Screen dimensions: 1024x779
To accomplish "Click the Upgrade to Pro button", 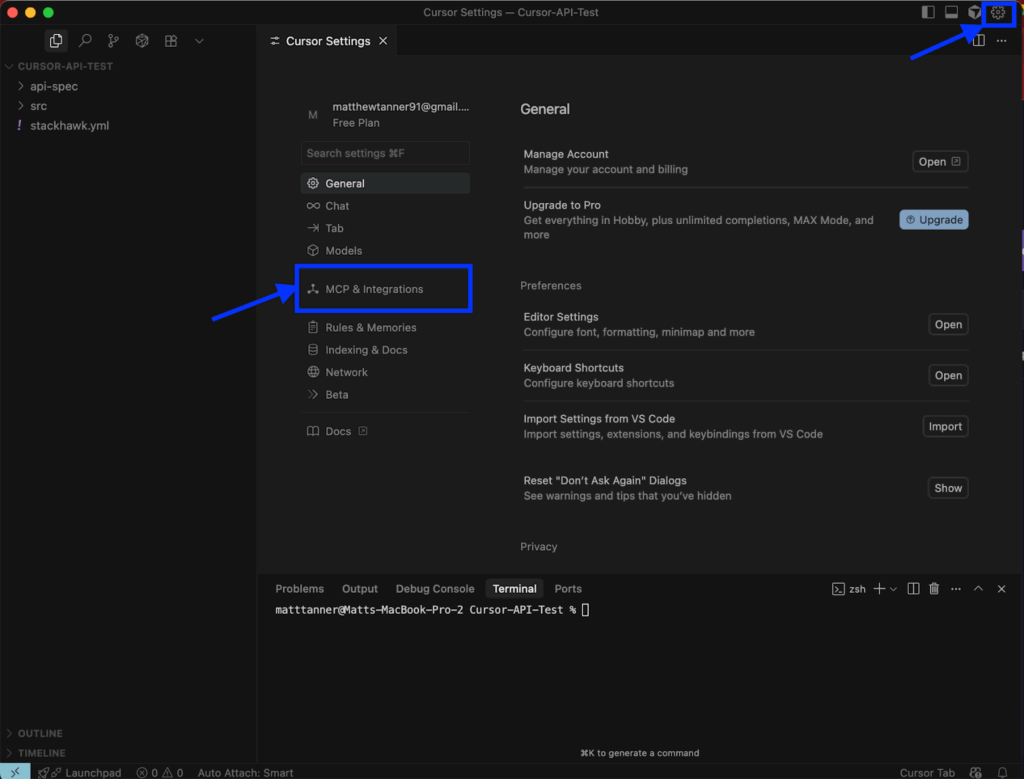I will coord(934,219).
